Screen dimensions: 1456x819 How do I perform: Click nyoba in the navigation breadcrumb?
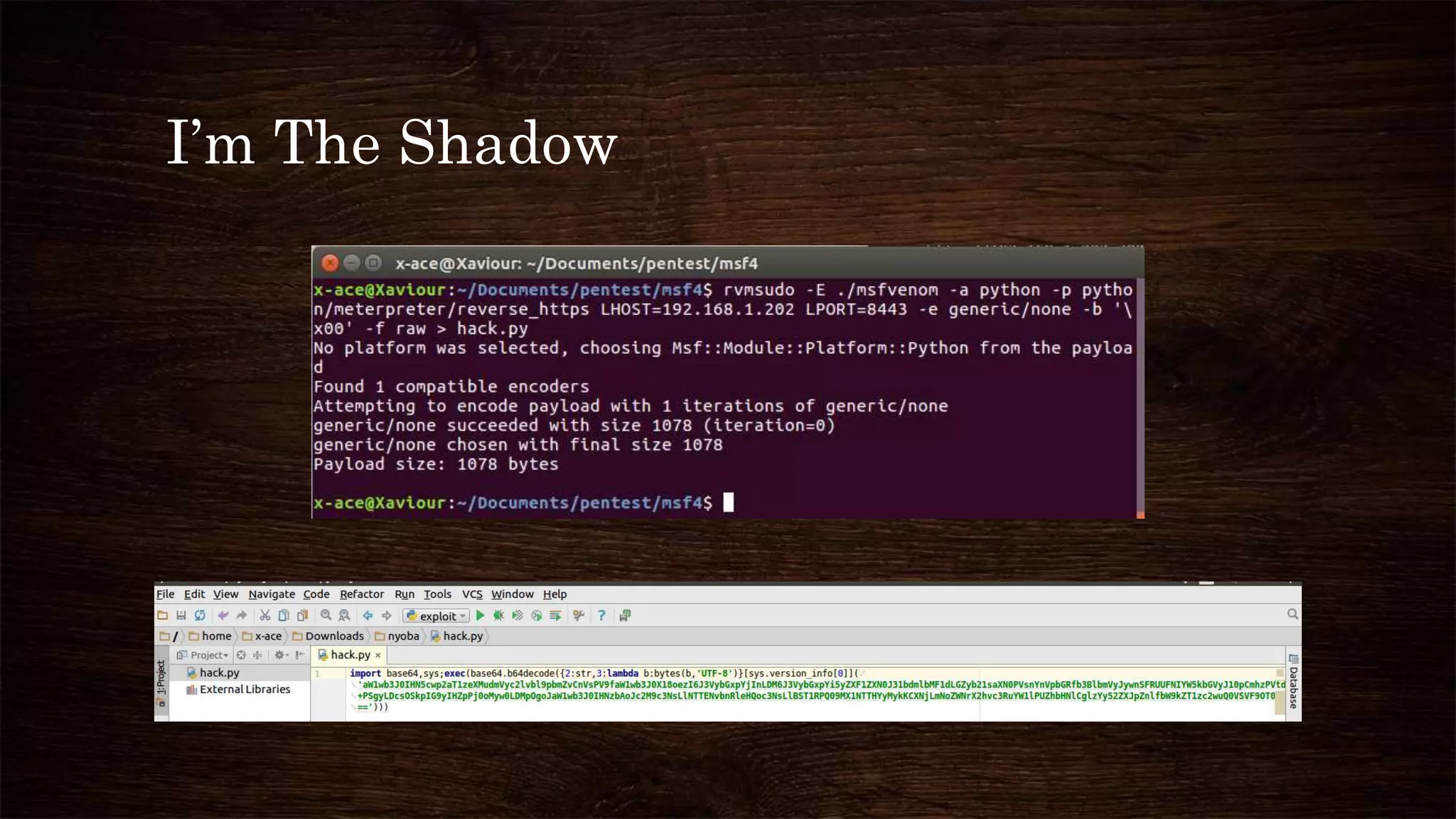click(397, 636)
